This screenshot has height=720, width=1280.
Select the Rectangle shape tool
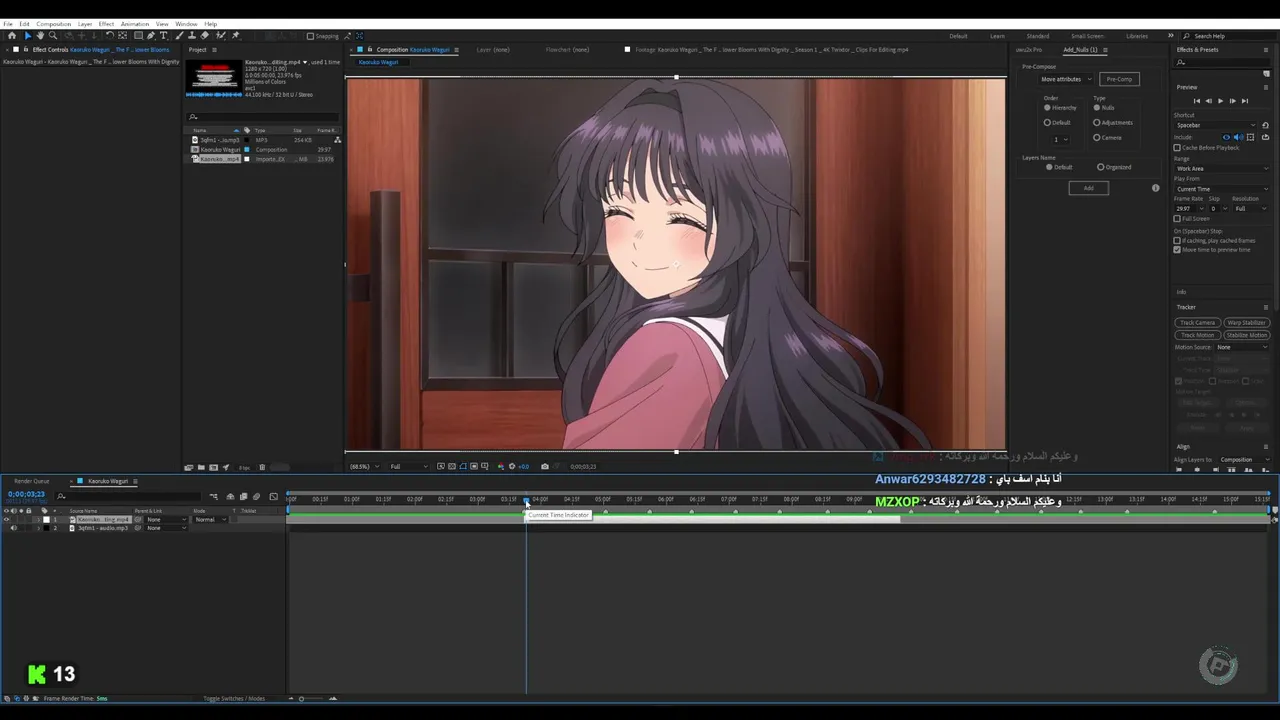point(138,35)
